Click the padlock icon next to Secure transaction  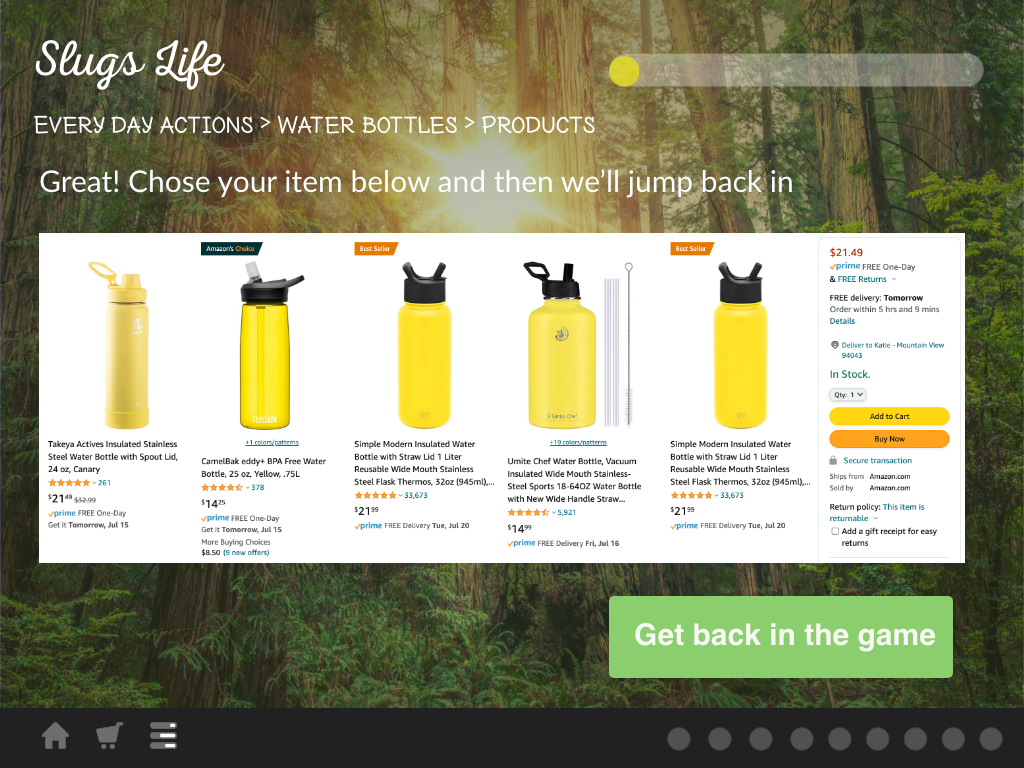[x=833, y=460]
